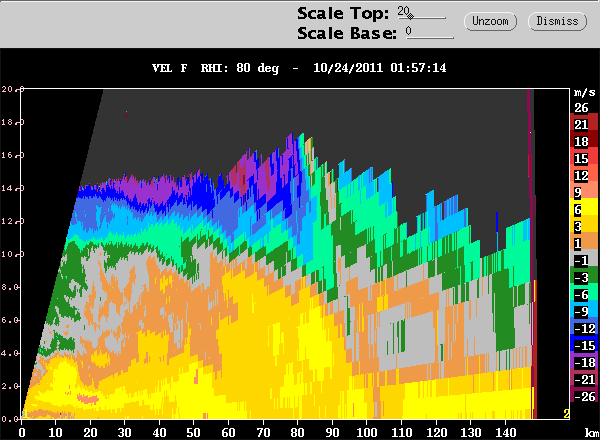Click the Unzoom button
Image resolution: width=600 pixels, height=440 pixels.
pos(494,20)
